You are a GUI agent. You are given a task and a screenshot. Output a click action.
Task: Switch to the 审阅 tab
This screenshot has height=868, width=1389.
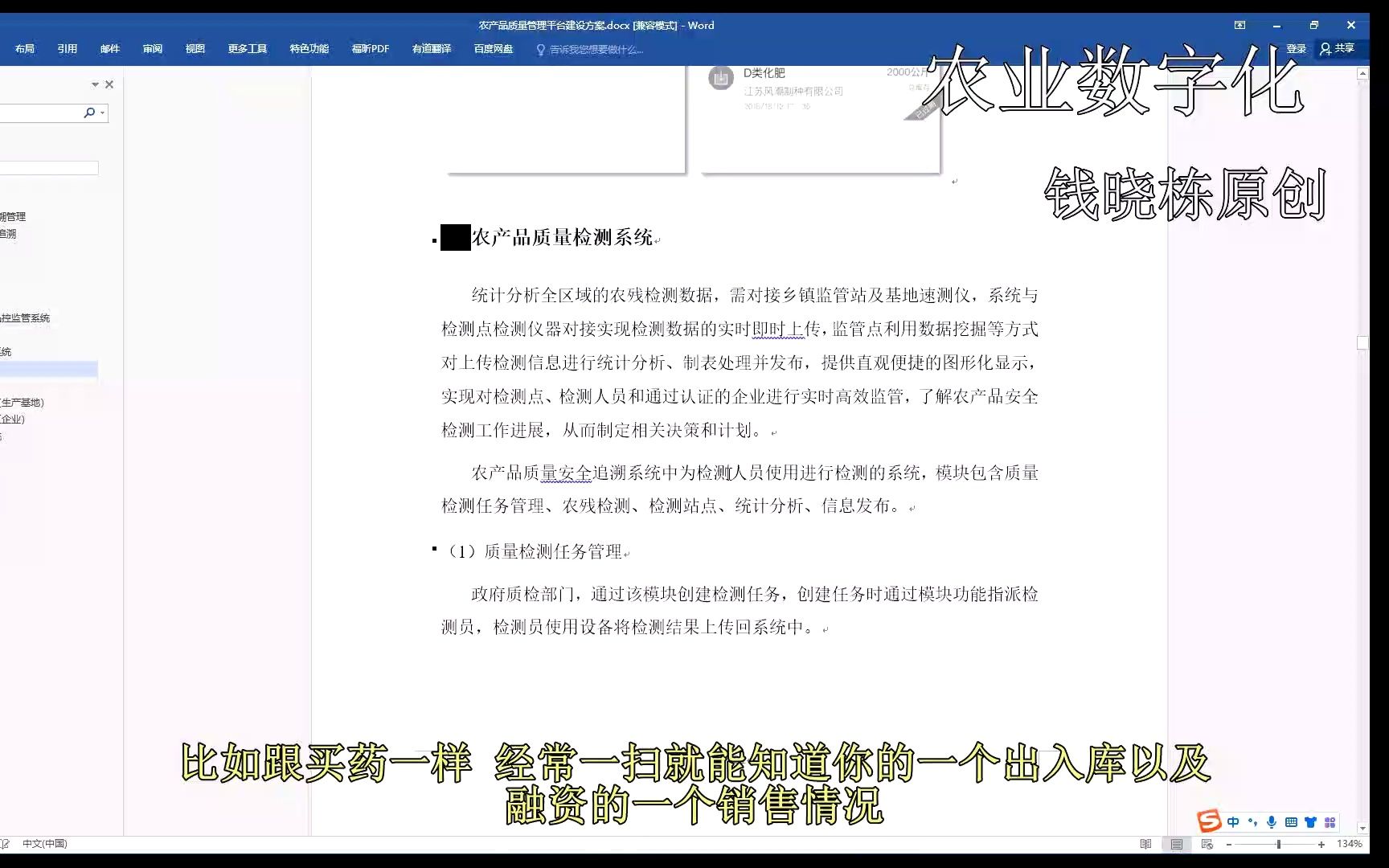pyautogui.click(x=152, y=49)
